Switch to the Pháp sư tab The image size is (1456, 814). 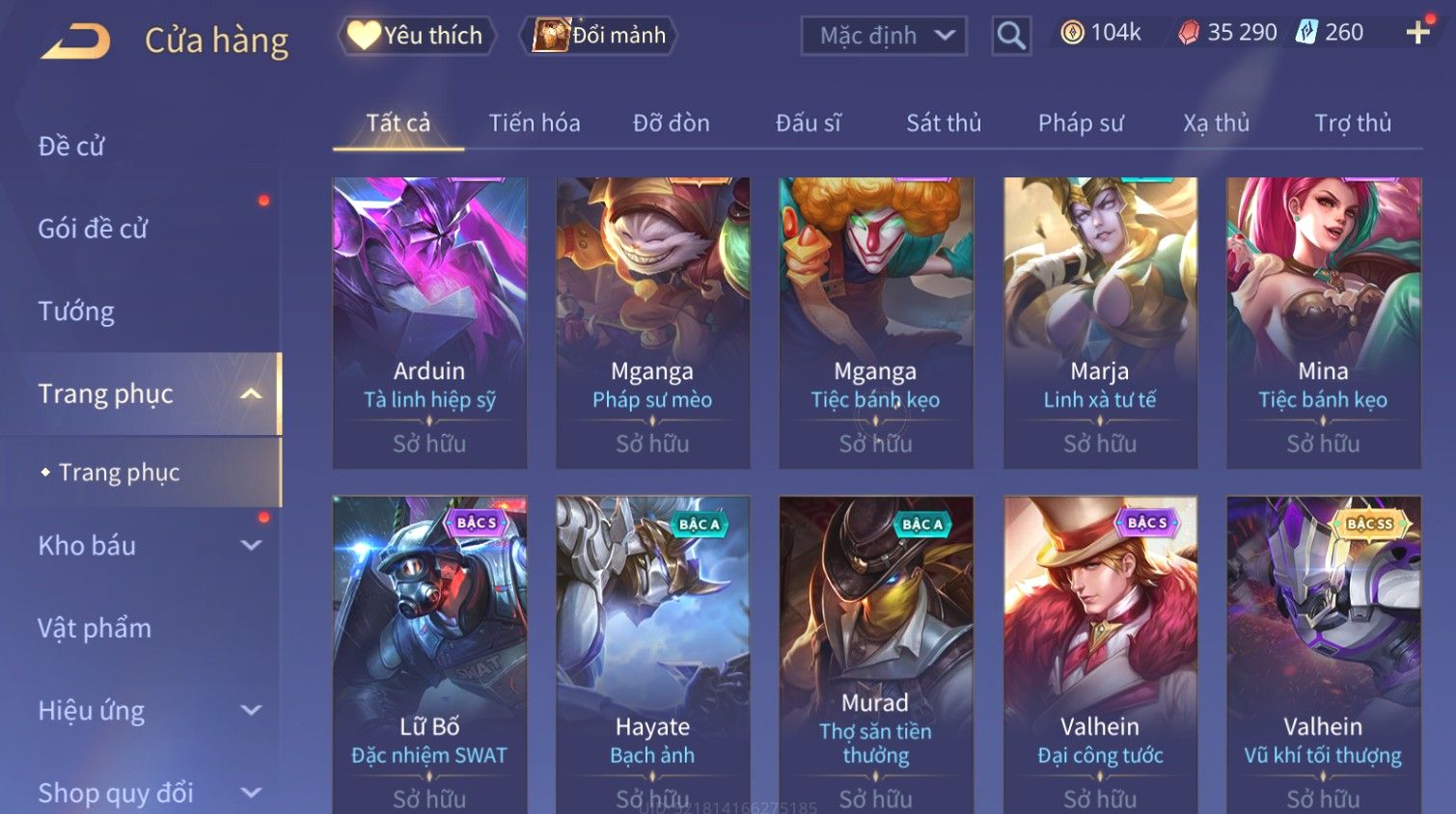tap(1081, 123)
